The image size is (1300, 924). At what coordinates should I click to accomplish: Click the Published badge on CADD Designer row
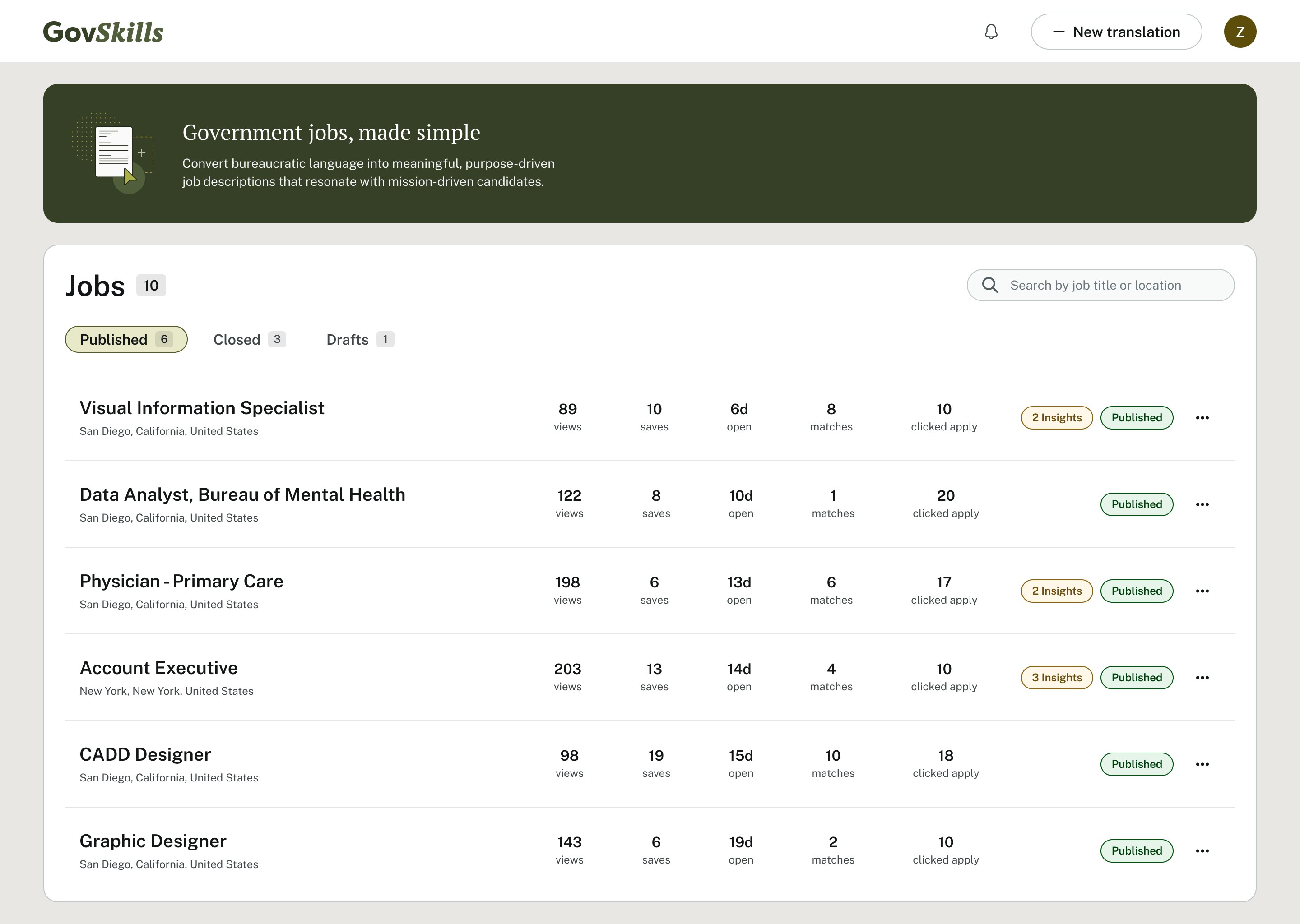[x=1137, y=764]
